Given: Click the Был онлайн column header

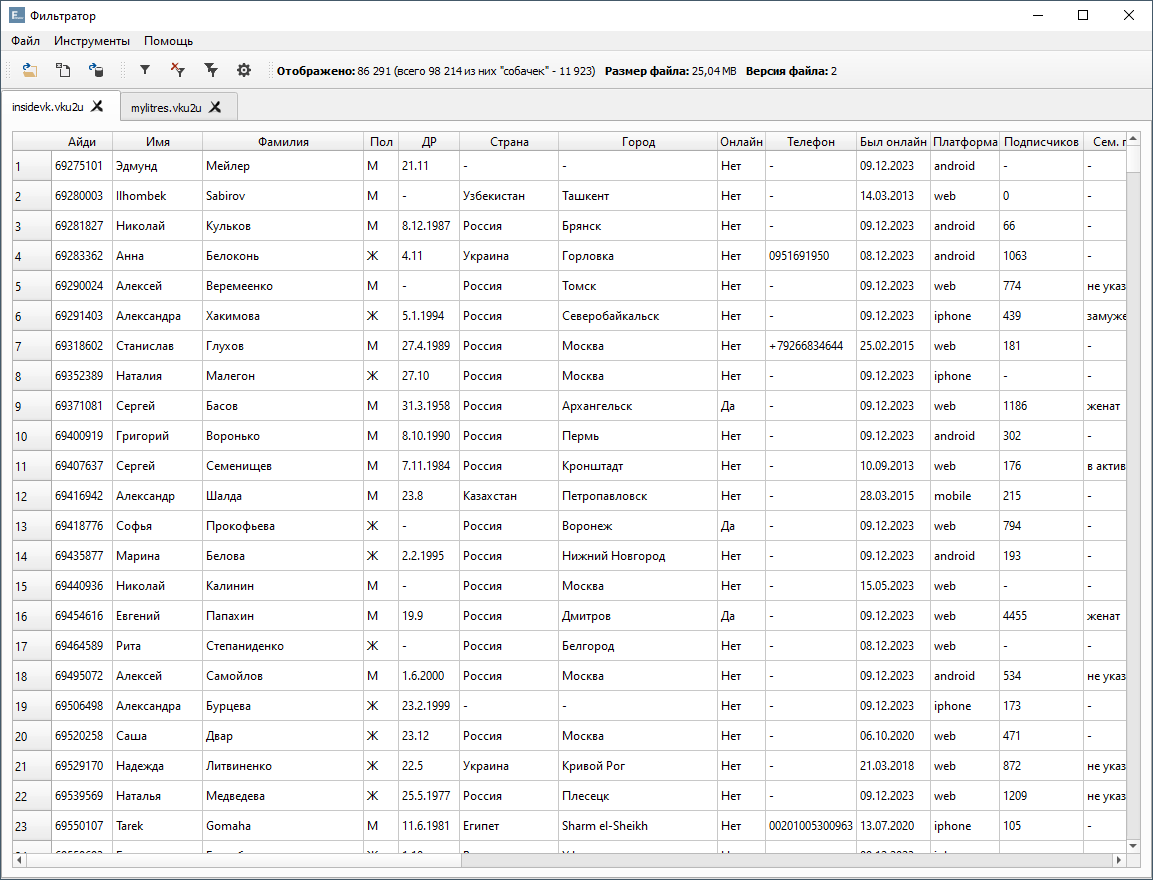Looking at the screenshot, I should pos(893,142).
